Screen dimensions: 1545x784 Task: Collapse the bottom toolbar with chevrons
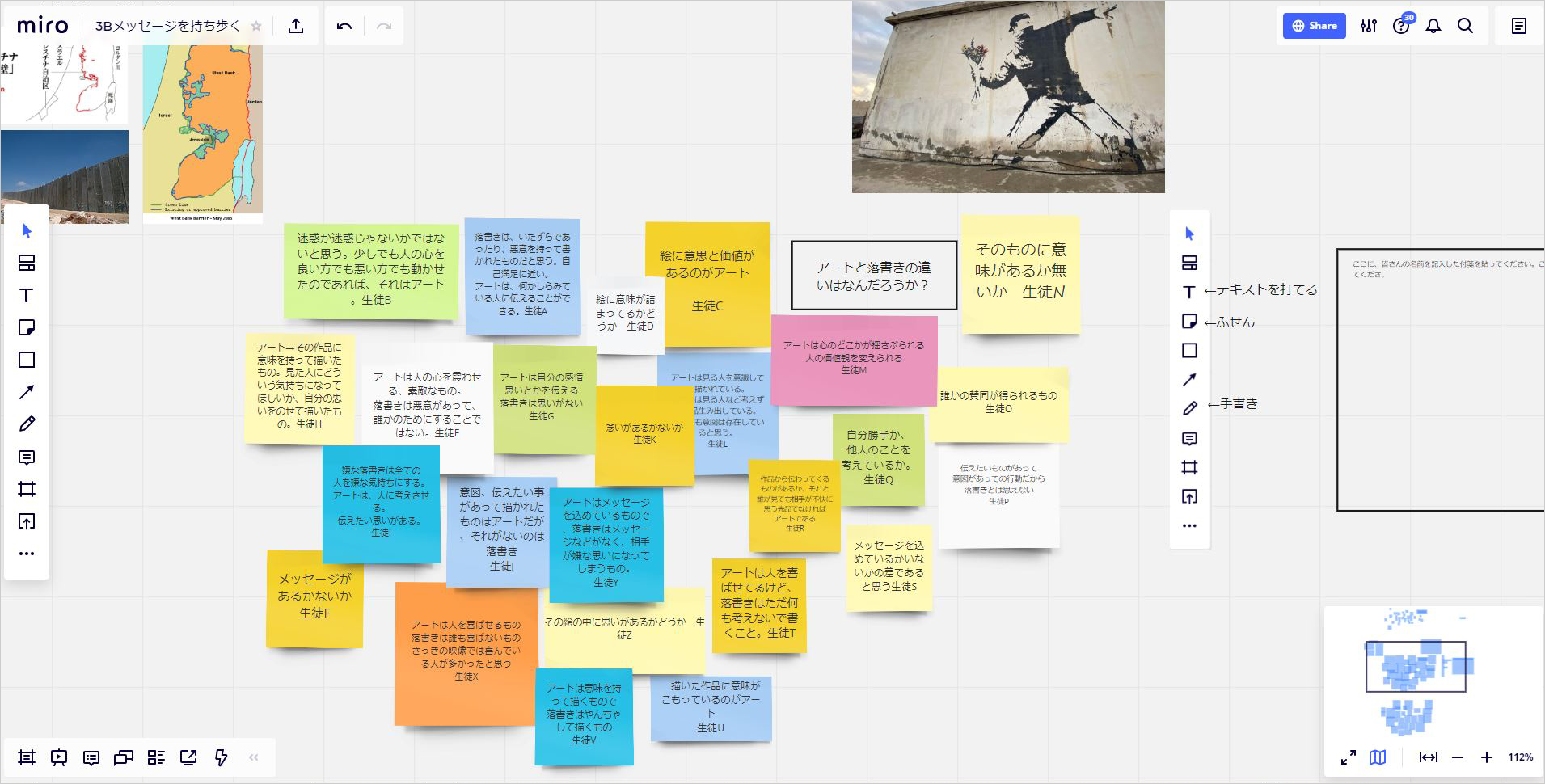click(x=254, y=757)
